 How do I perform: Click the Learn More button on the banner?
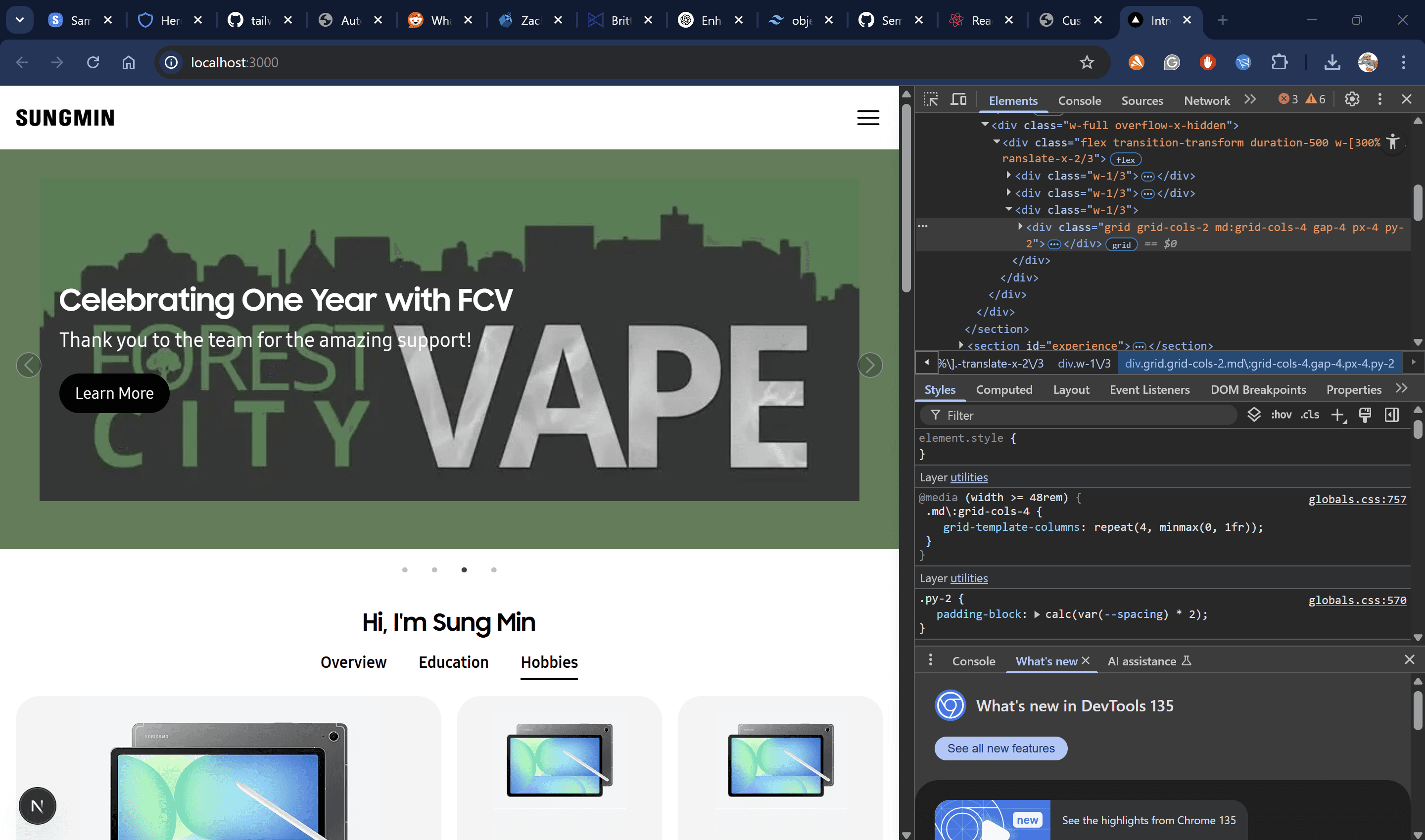tap(114, 393)
